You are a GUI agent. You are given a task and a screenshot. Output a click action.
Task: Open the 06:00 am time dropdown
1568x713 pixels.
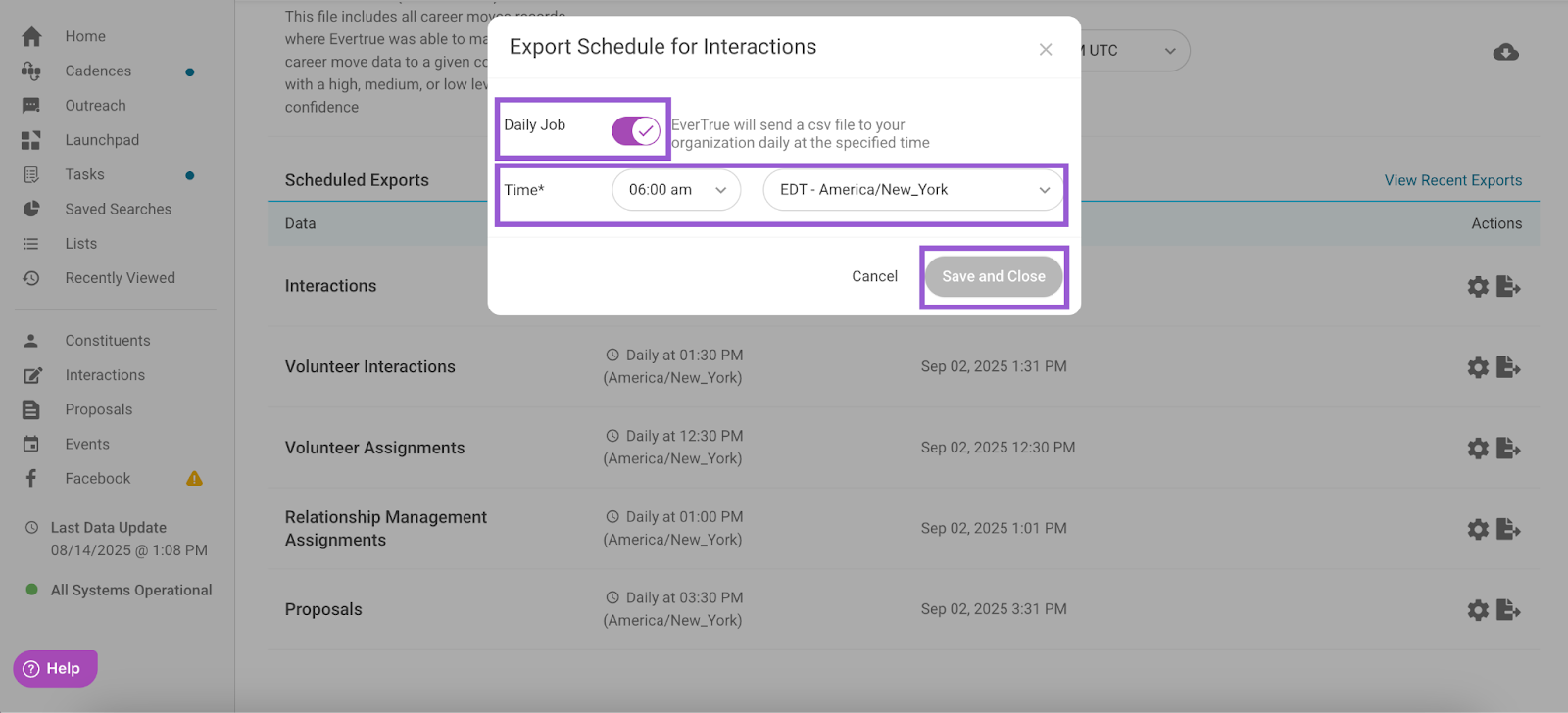676,190
